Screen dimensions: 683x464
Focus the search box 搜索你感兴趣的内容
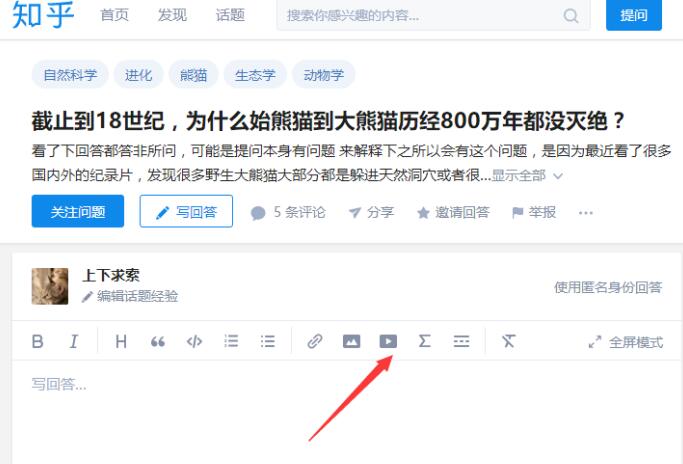[433, 16]
